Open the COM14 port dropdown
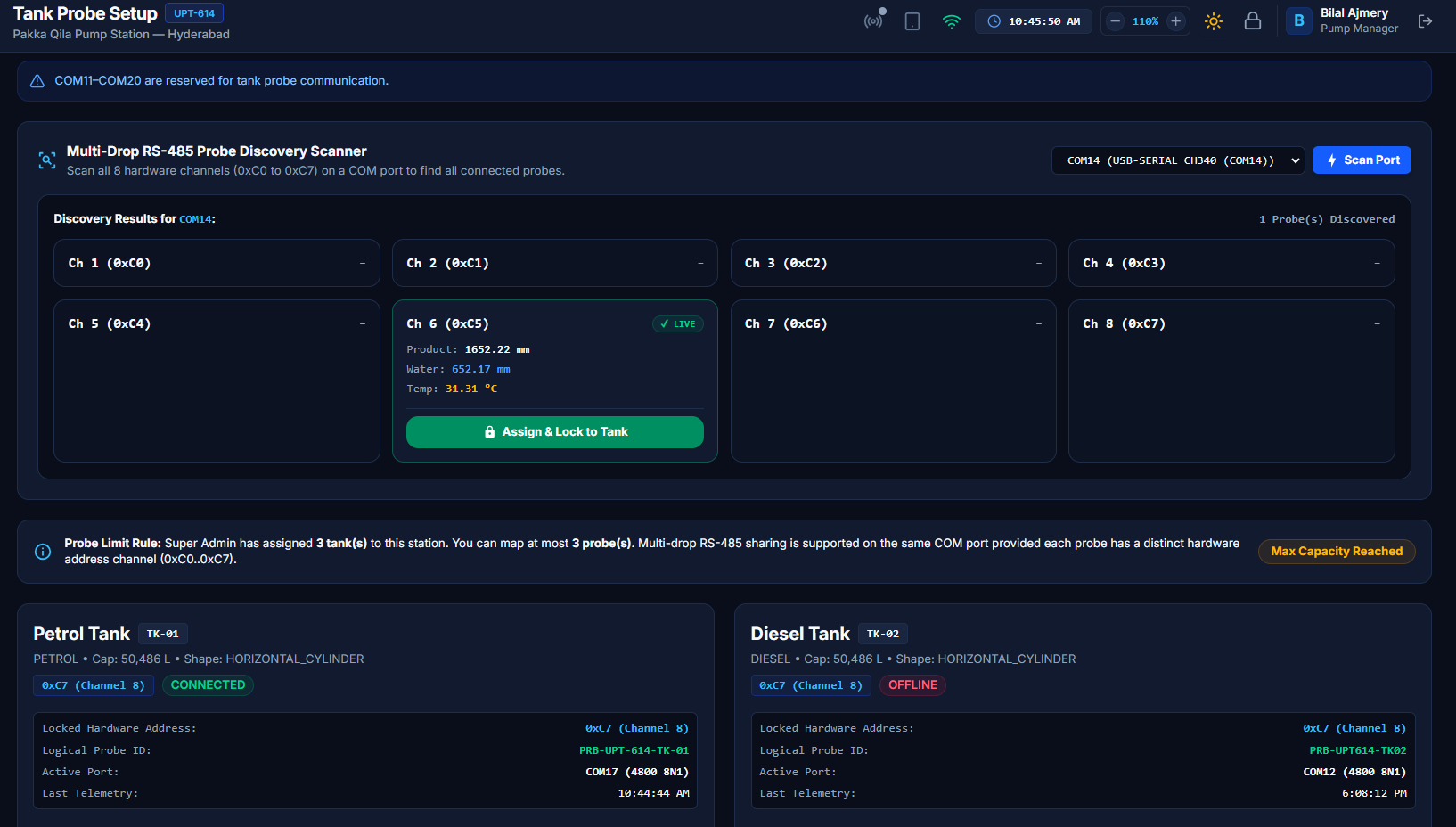1456x827 pixels. click(1178, 160)
